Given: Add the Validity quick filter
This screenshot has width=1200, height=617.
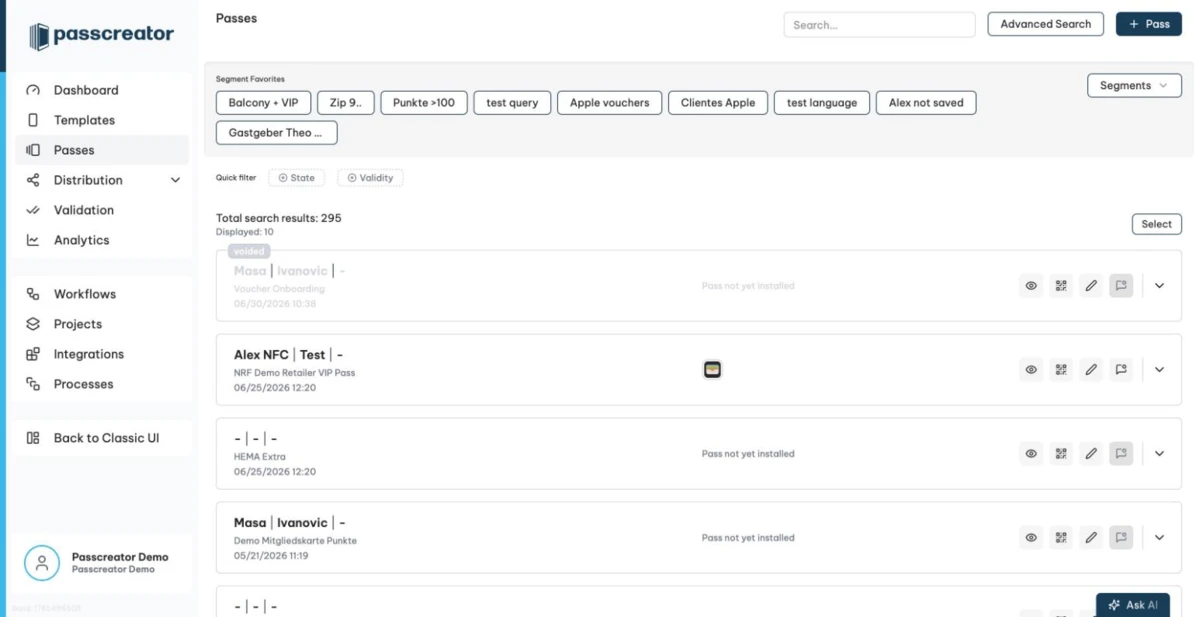Looking at the screenshot, I should click(x=370, y=178).
